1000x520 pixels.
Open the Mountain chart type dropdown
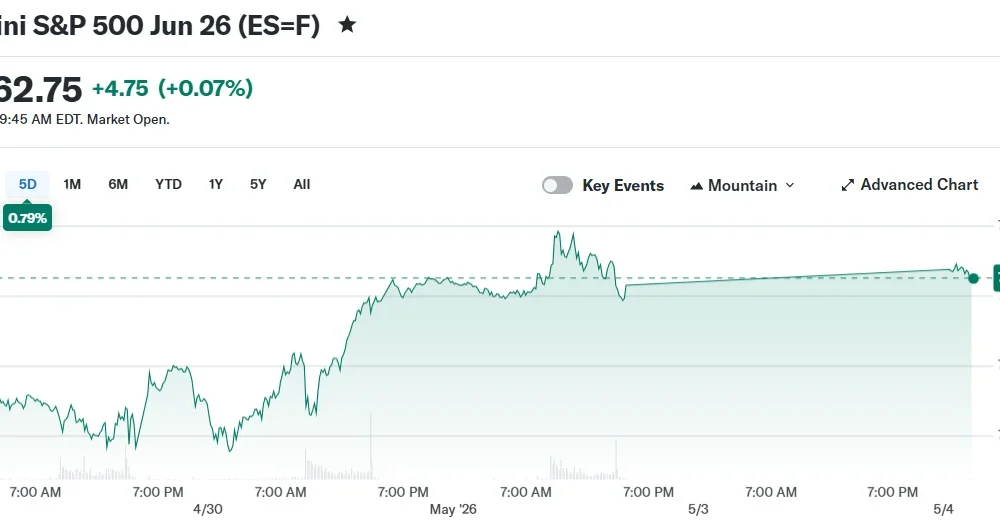743,185
